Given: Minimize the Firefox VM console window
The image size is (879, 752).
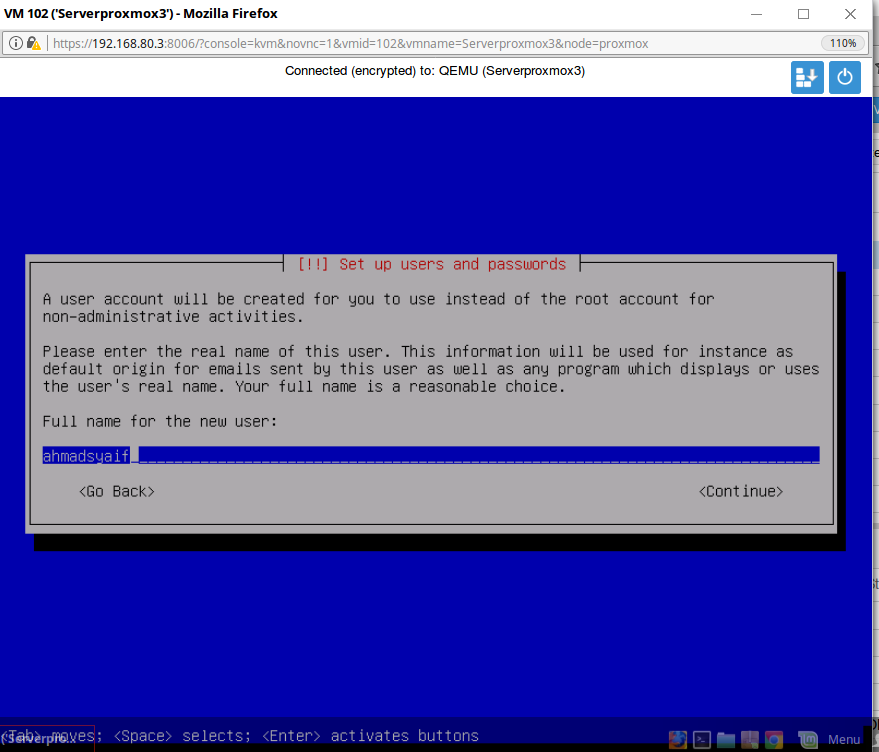Looking at the screenshot, I should (x=756, y=14).
